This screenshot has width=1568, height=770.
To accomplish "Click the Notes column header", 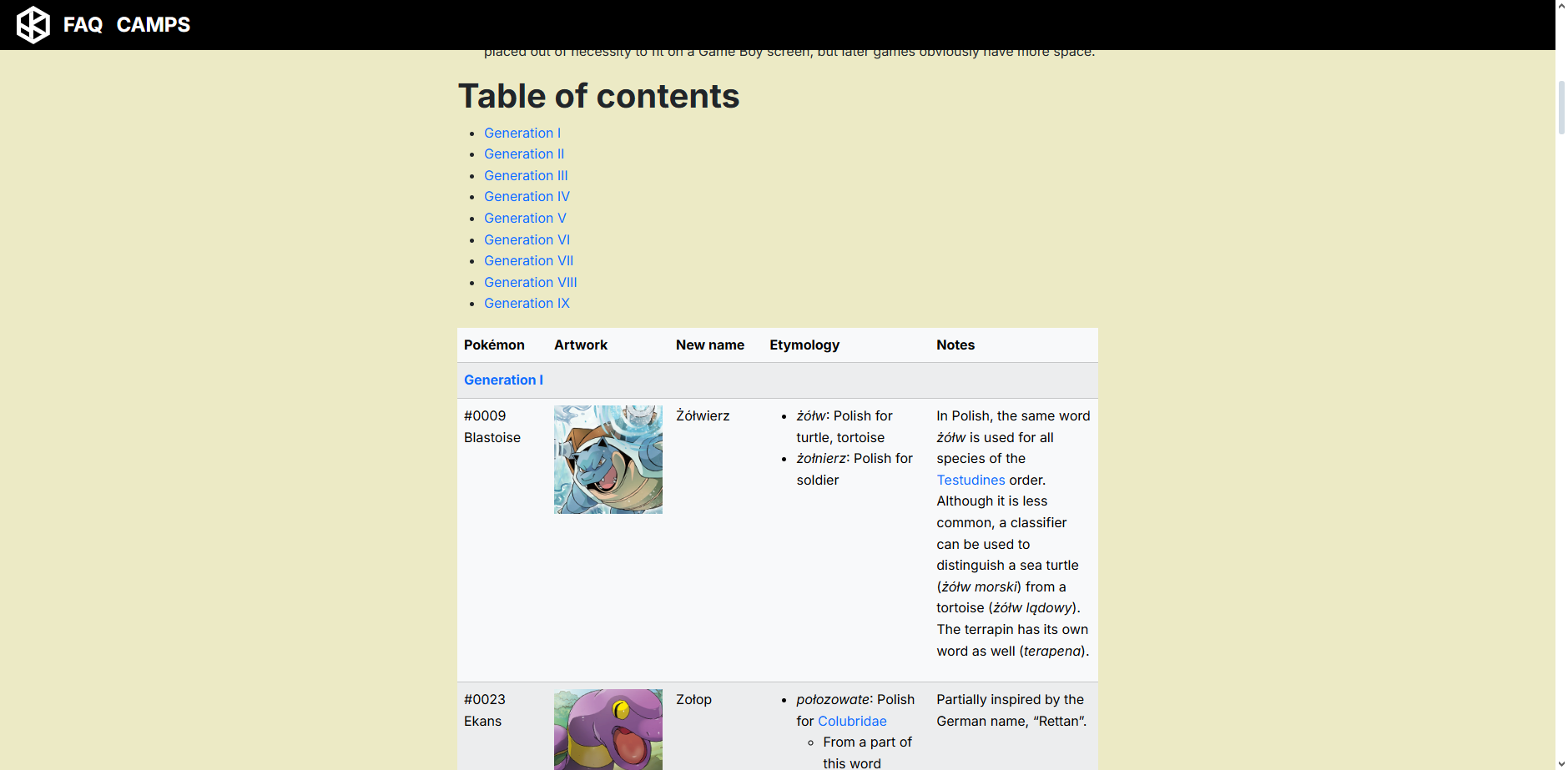I will [955, 345].
